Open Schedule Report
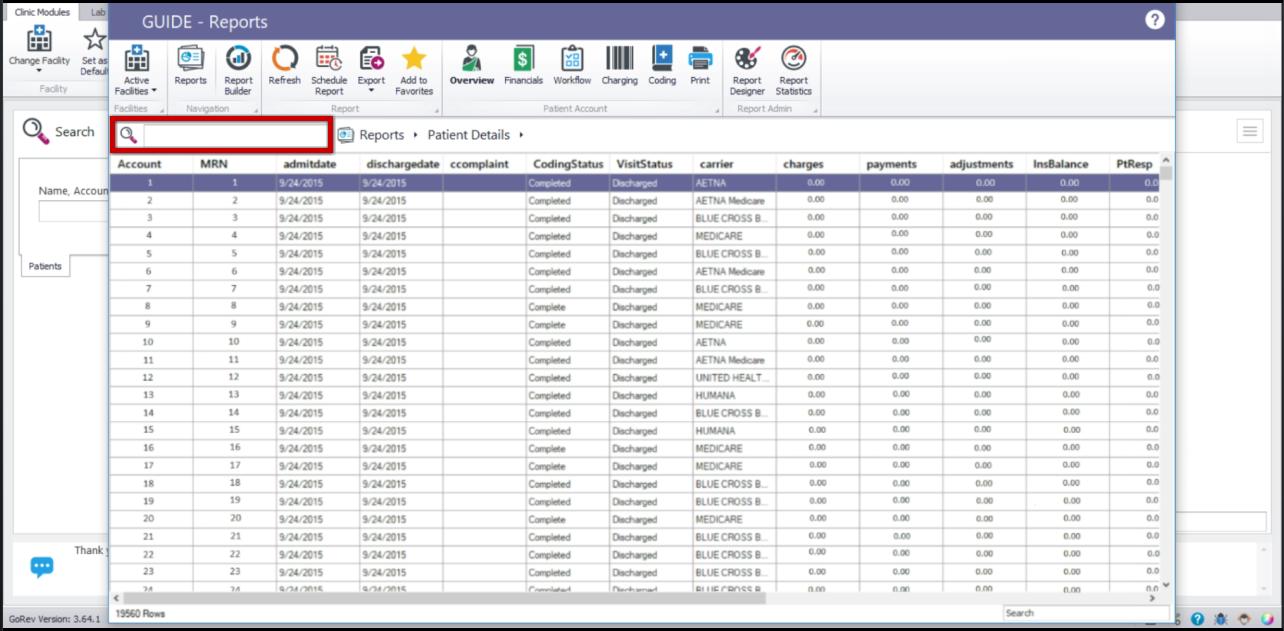 coord(329,70)
